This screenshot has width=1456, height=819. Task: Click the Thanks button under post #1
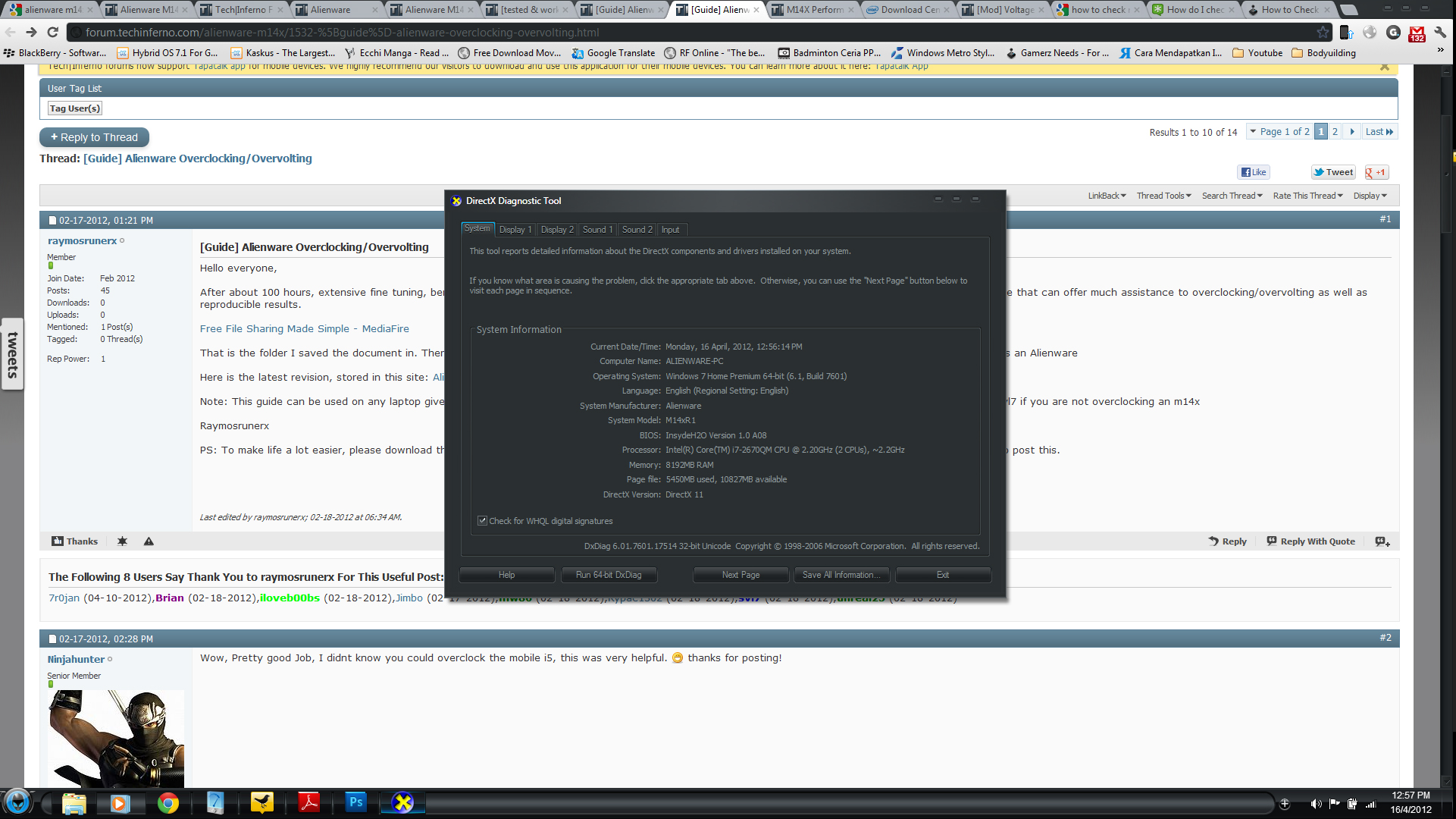coord(74,541)
